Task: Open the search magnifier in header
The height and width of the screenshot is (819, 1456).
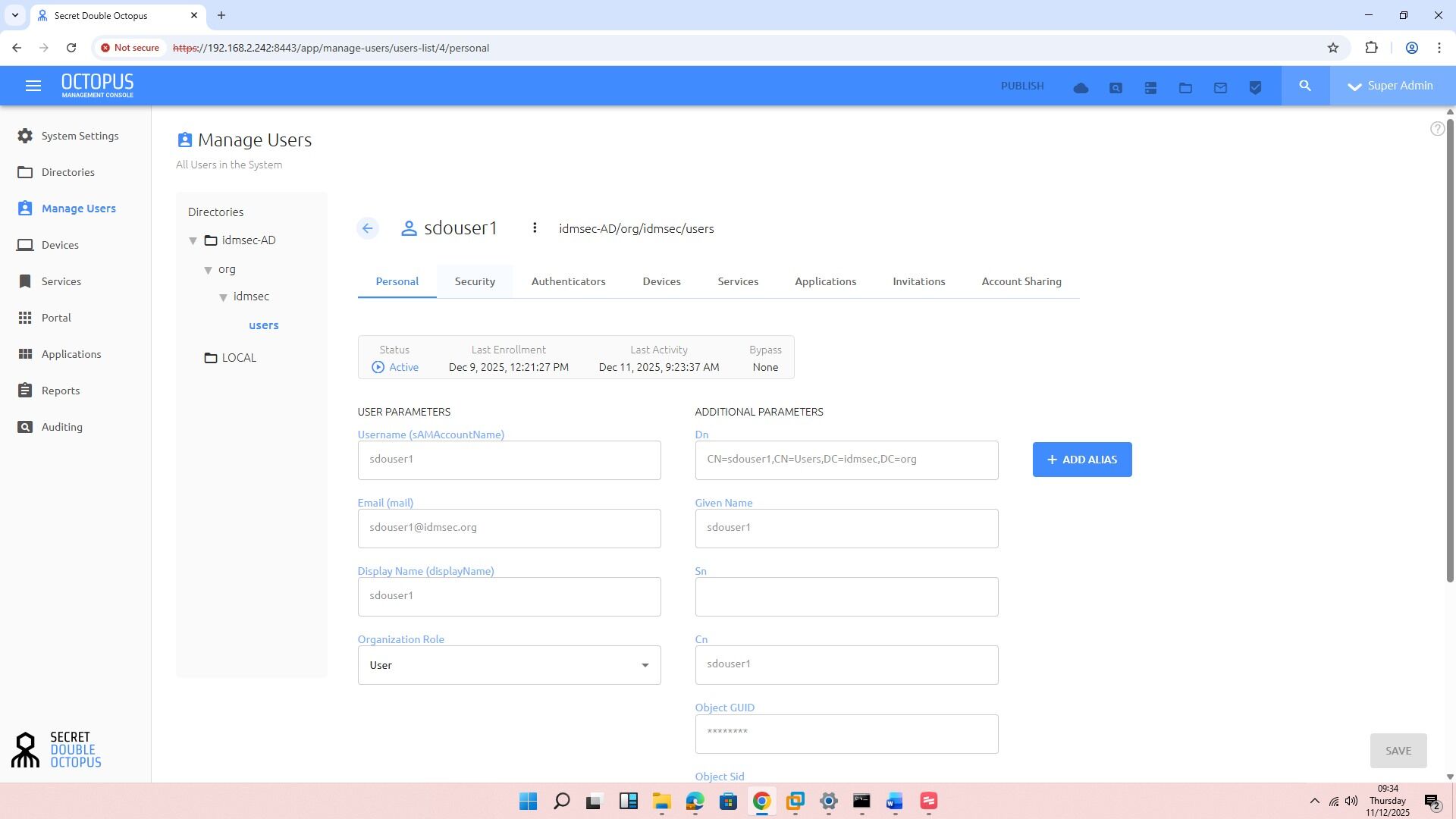Action: [x=1305, y=86]
